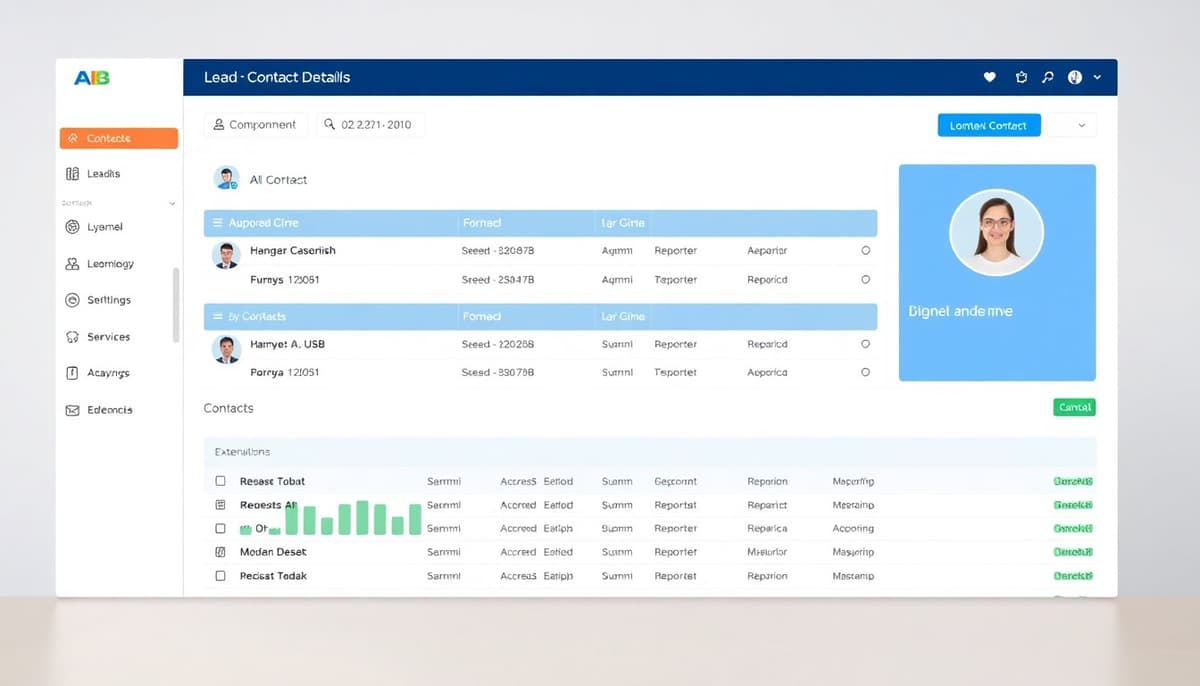Click the green Cantal button

click(x=1073, y=407)
